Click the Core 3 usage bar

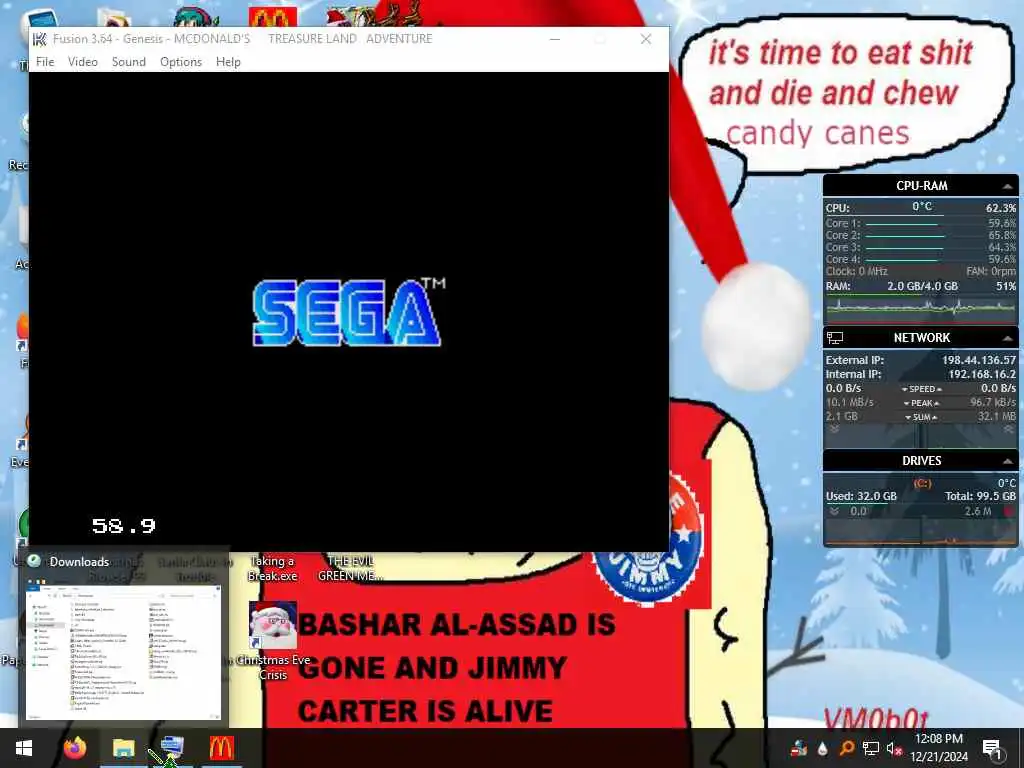(x=905, y=248)
